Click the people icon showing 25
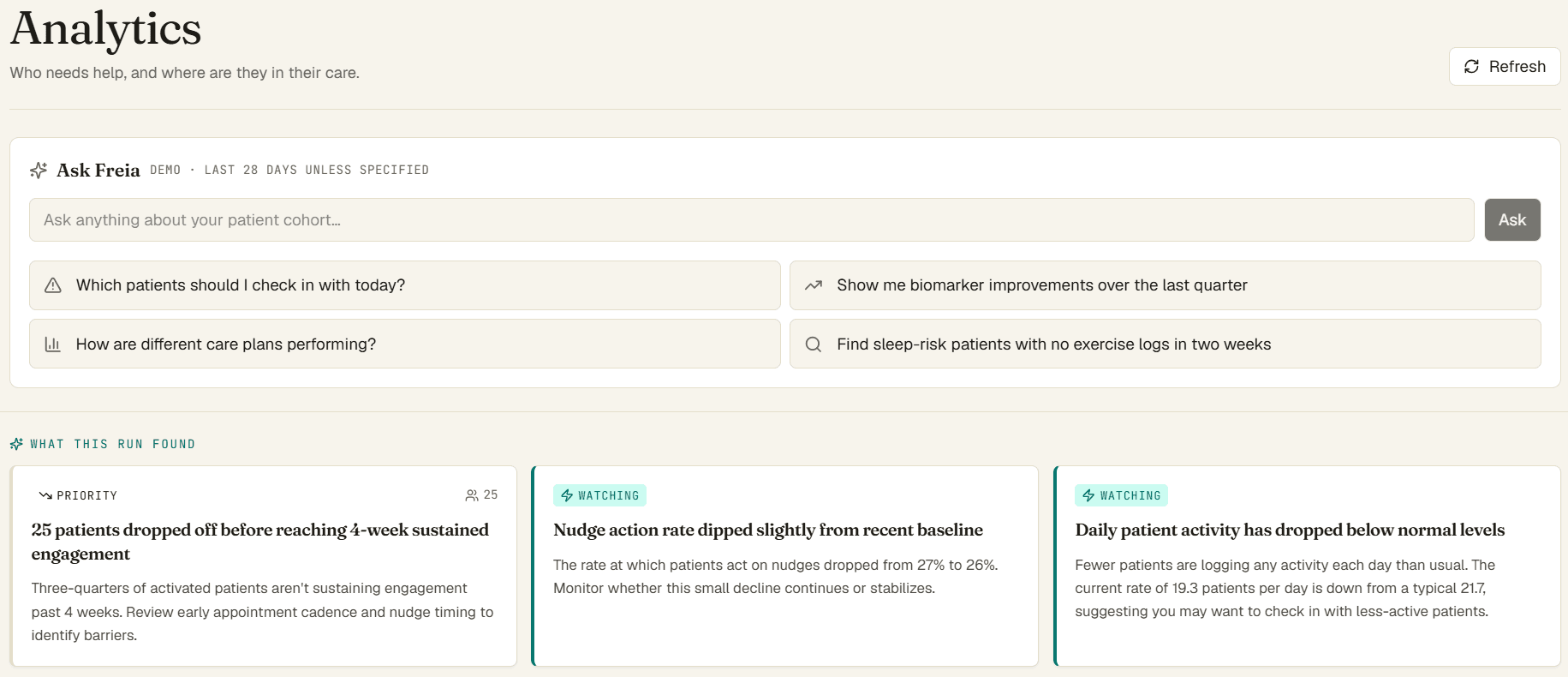This screenshot has height=677, width=1568. click(471, 495)
